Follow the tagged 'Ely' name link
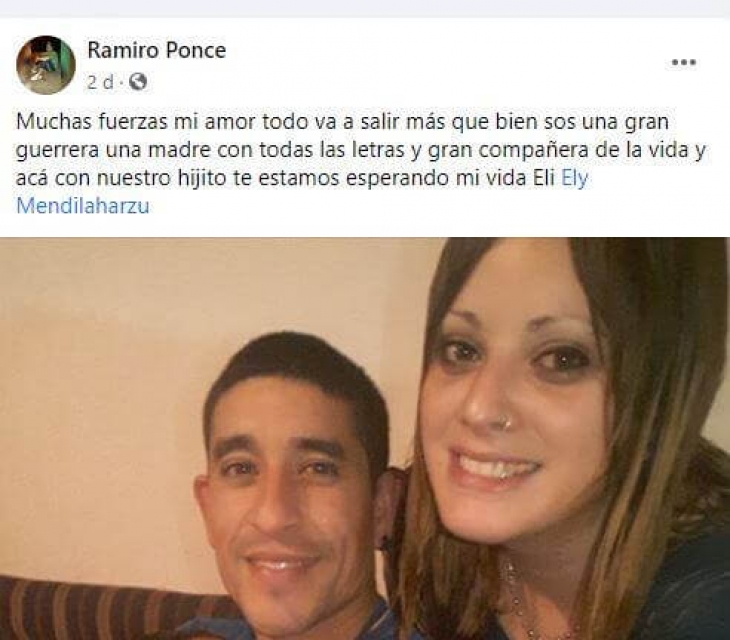Image resolution: width=730 pixels, height=640 pixels. pyautogui.click(x=575, y=178)
